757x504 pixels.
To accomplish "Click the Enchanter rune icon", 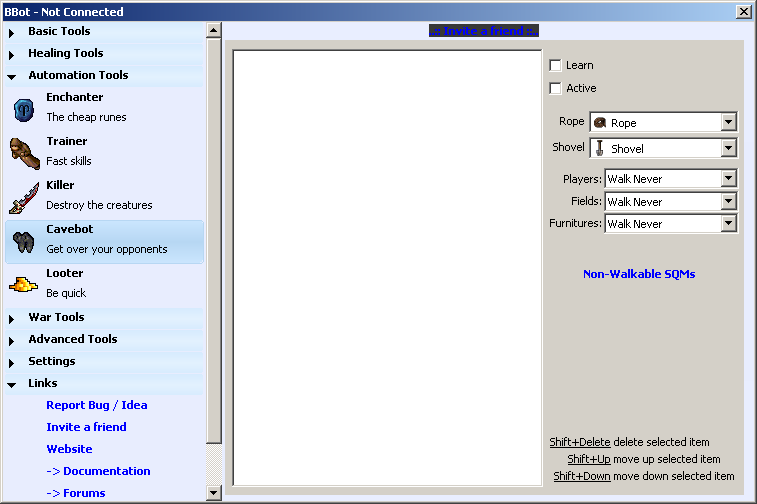I will click(x=24, y=109).
